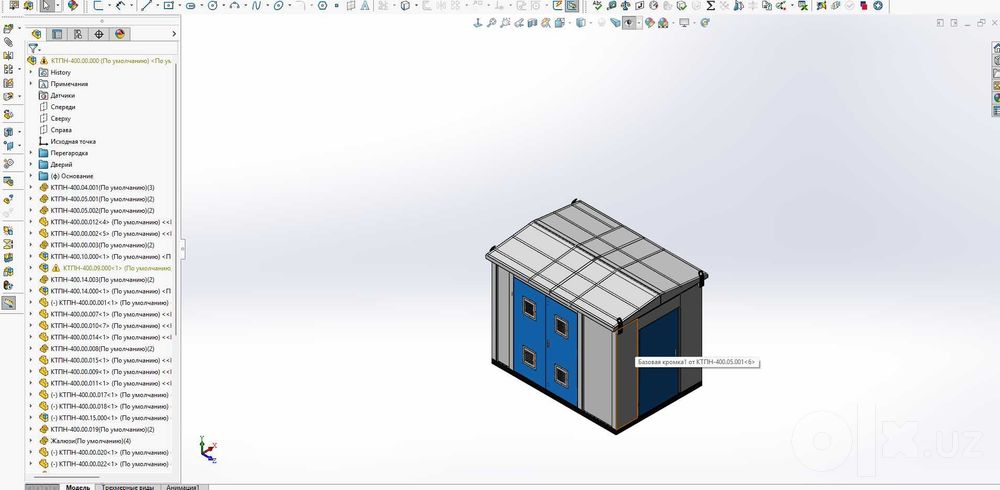1000x490 pixels.
Task: Expand the Примечания node
Action: [31, 84]
